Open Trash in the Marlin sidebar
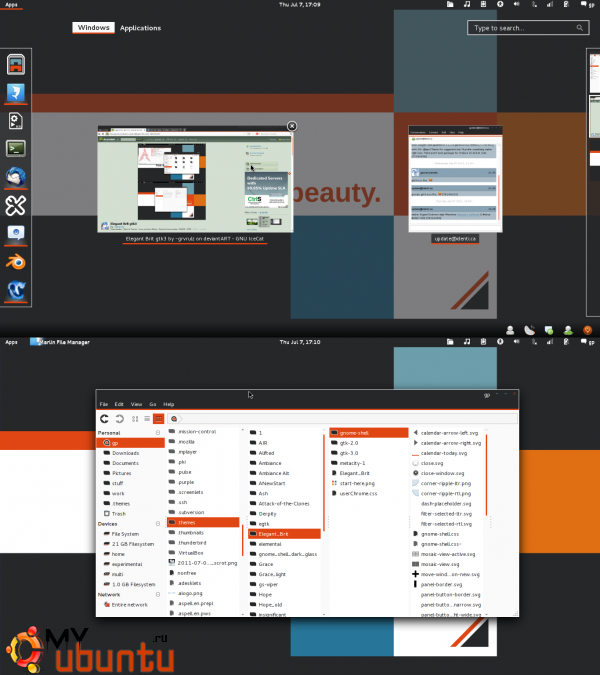 click(x=118, y=513)
